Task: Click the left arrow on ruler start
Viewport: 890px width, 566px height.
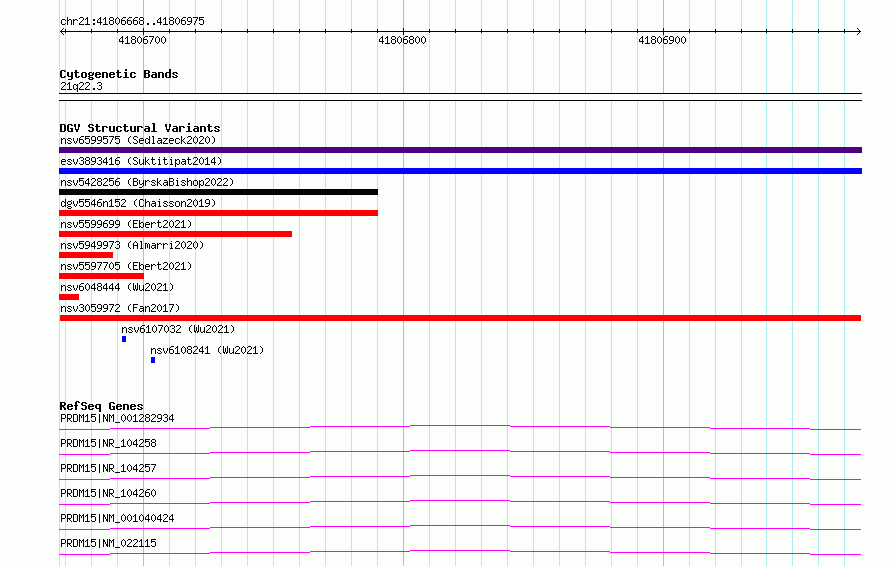Action: [x=62, y=31]
